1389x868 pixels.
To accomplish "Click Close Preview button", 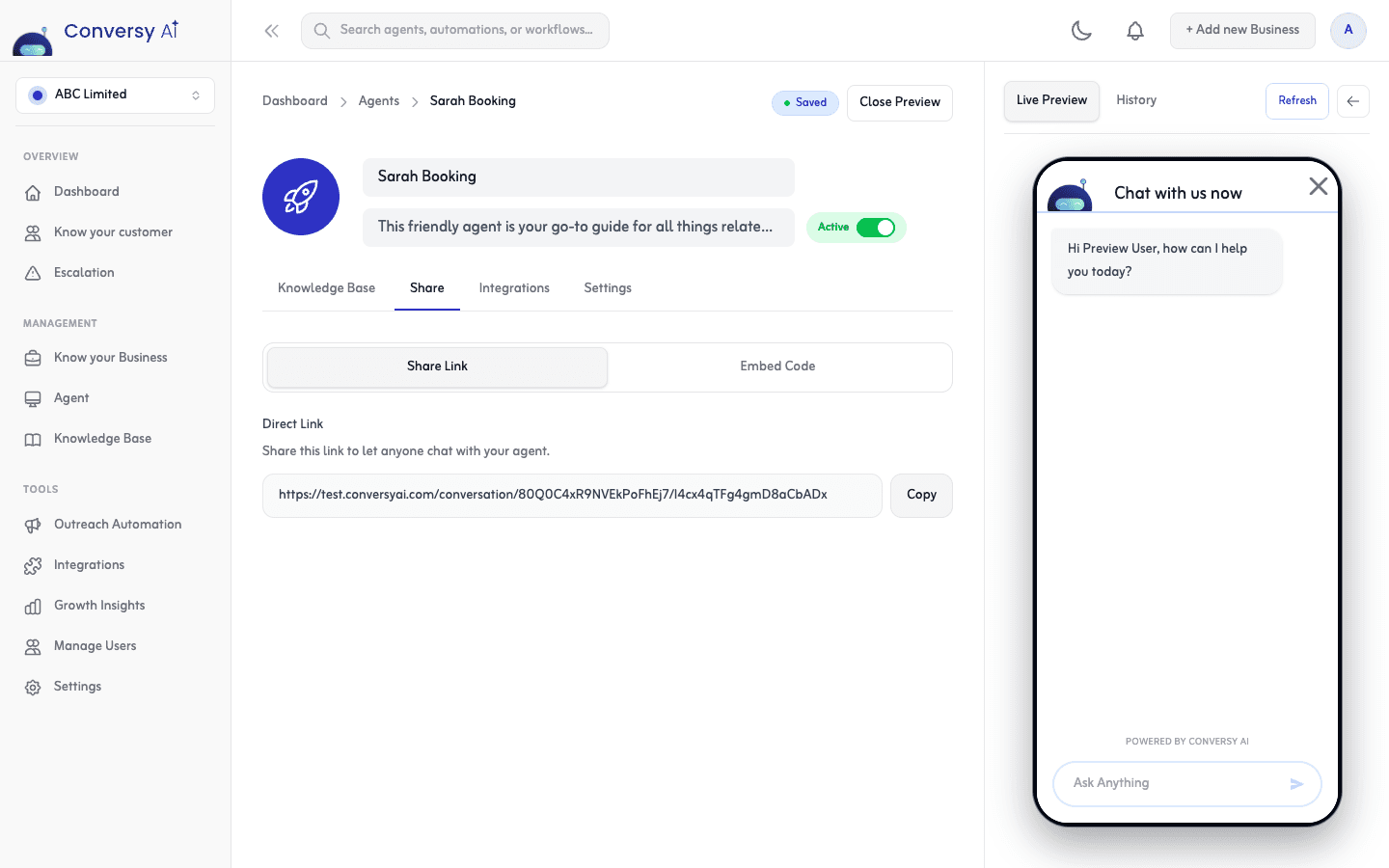I will (900, 102).
